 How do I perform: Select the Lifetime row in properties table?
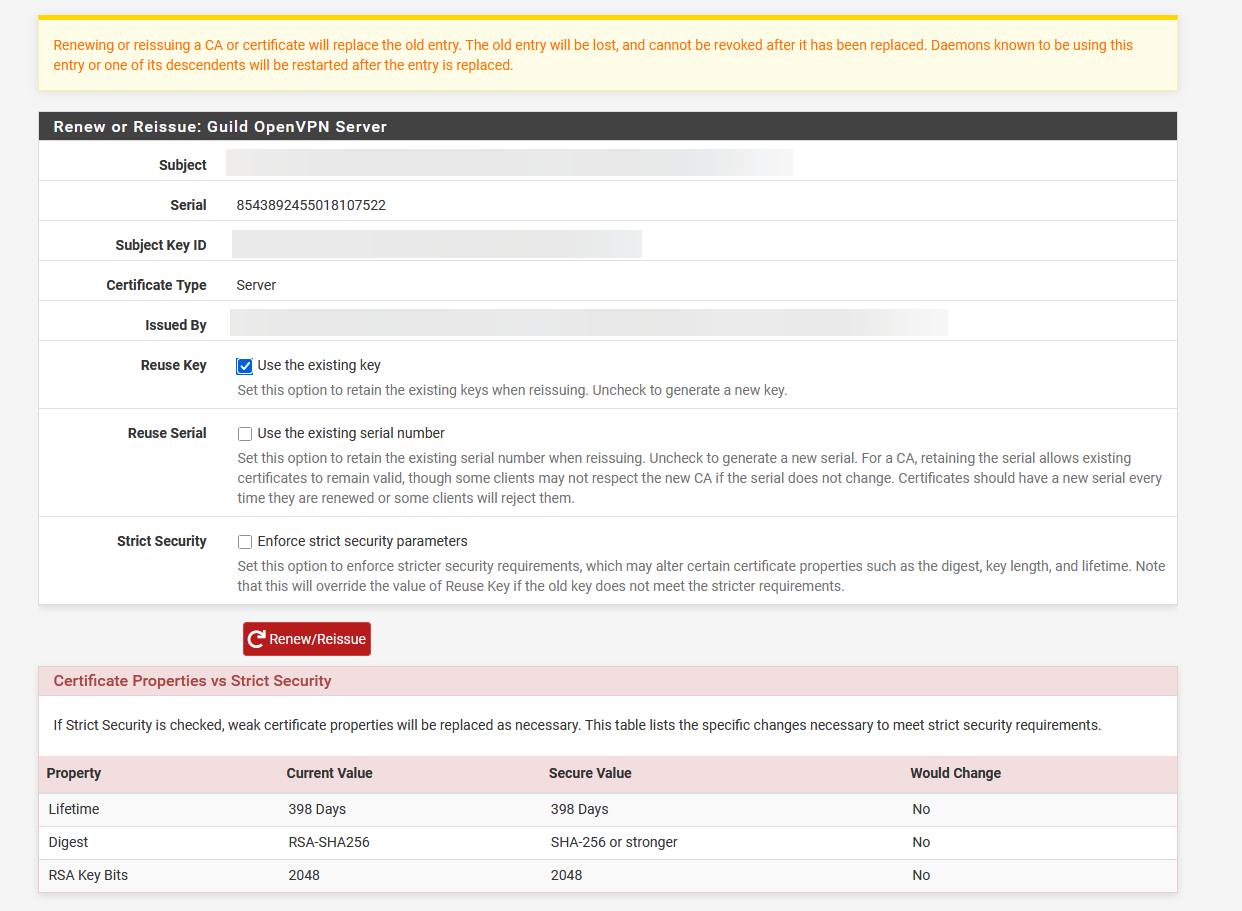(74, 809)
